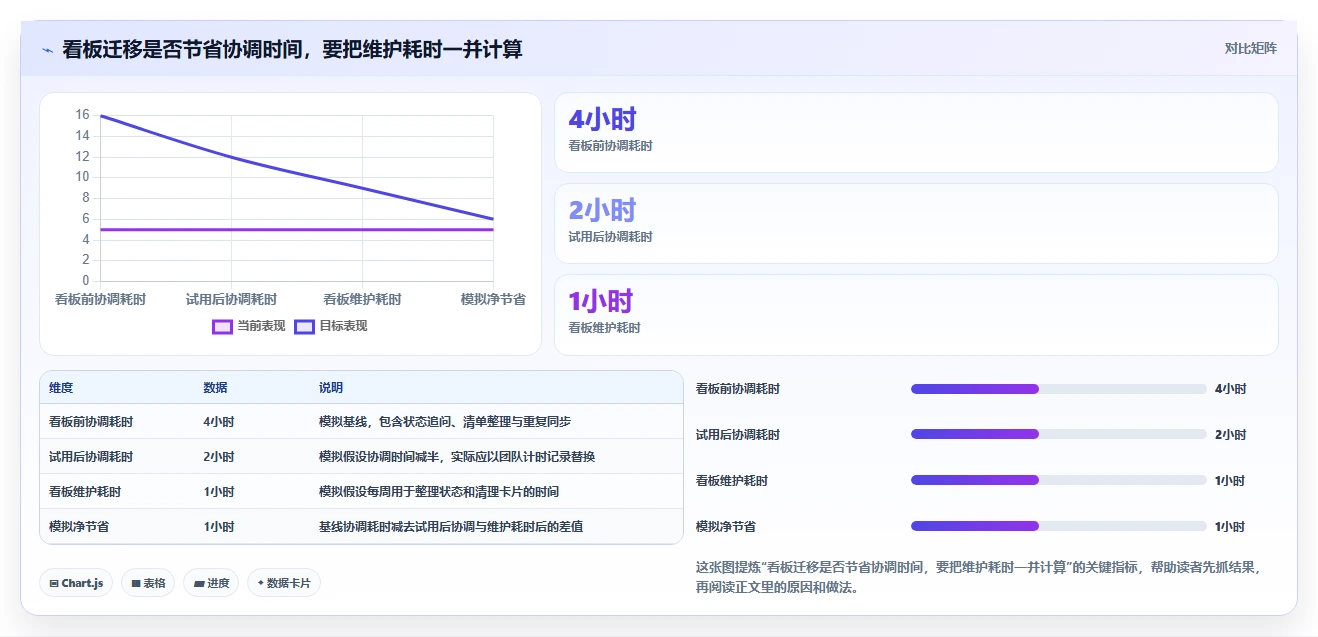Click 2小时 value beside progress bar
The width and height of the screenshot is (1318, 637).
coord(1231,435)
